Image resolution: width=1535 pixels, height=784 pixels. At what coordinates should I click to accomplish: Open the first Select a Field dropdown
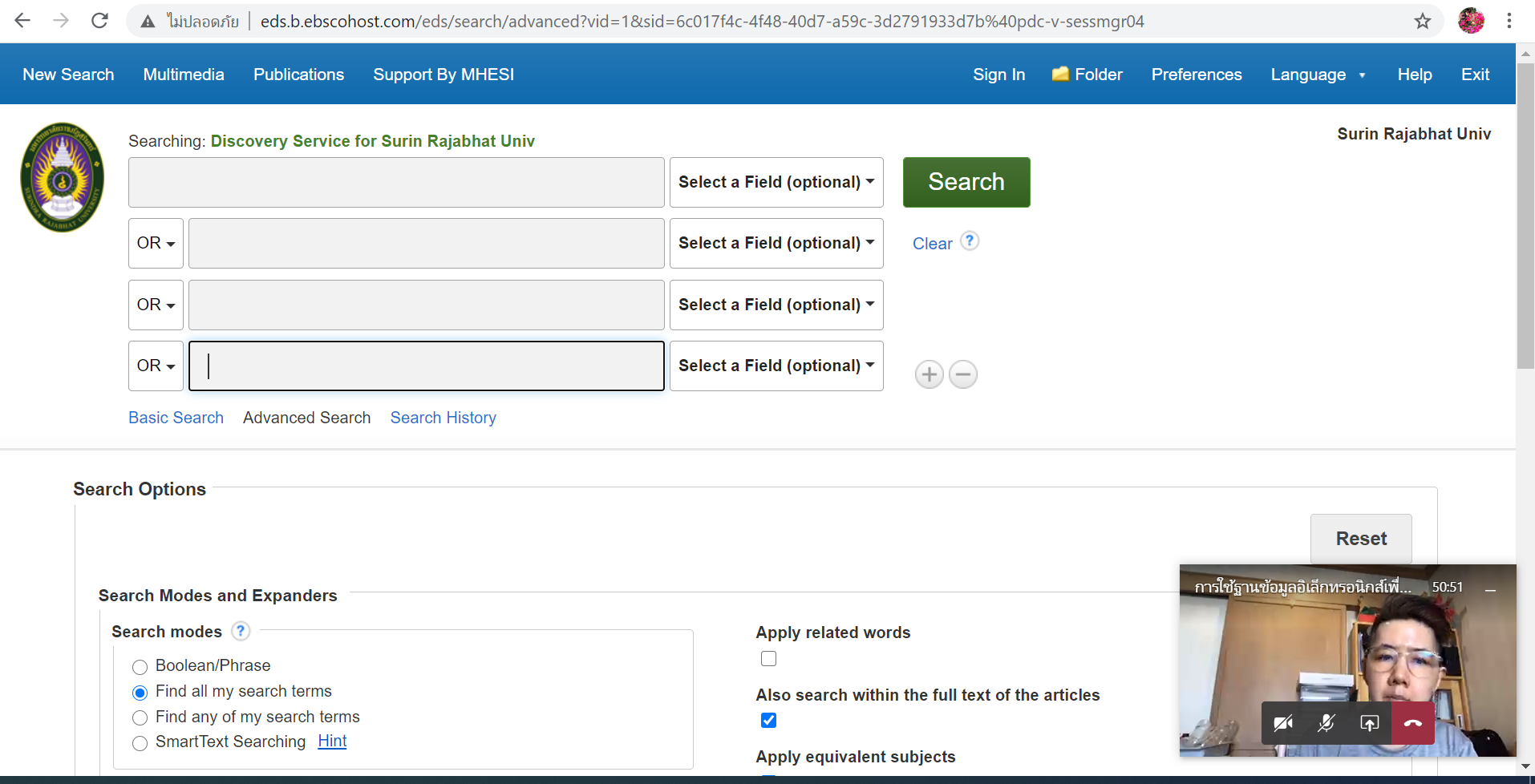(x=776, y=183)
